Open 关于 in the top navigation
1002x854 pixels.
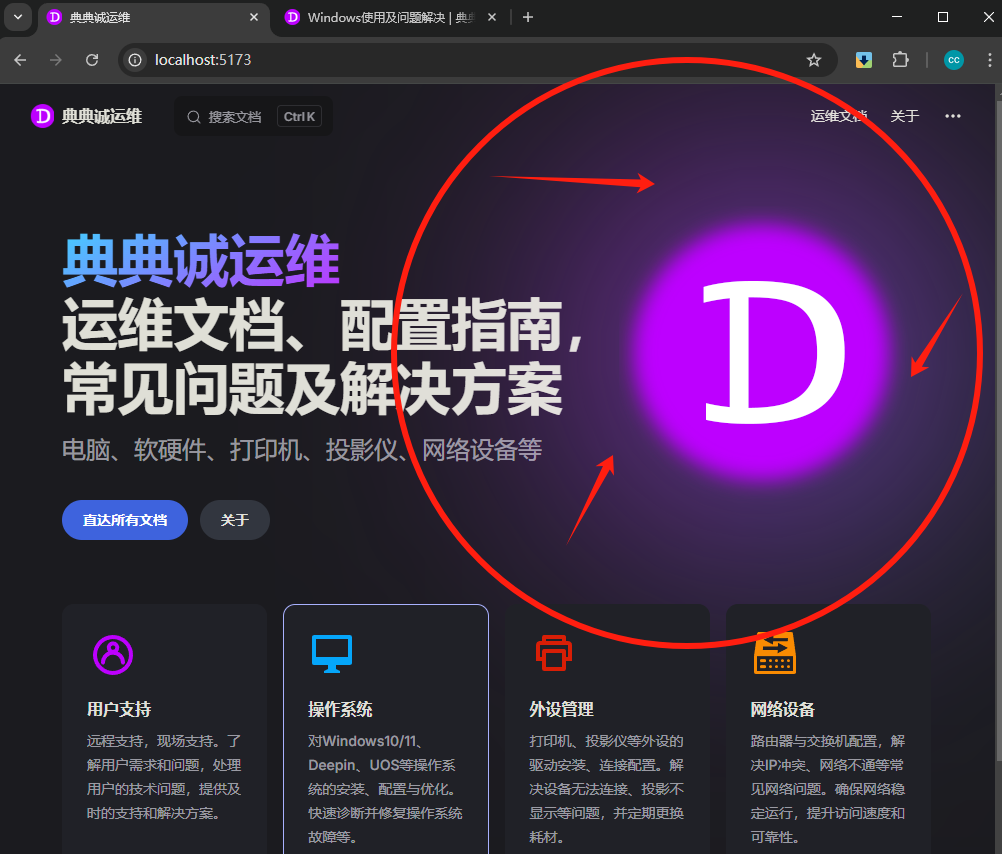[x=905, y=116]
